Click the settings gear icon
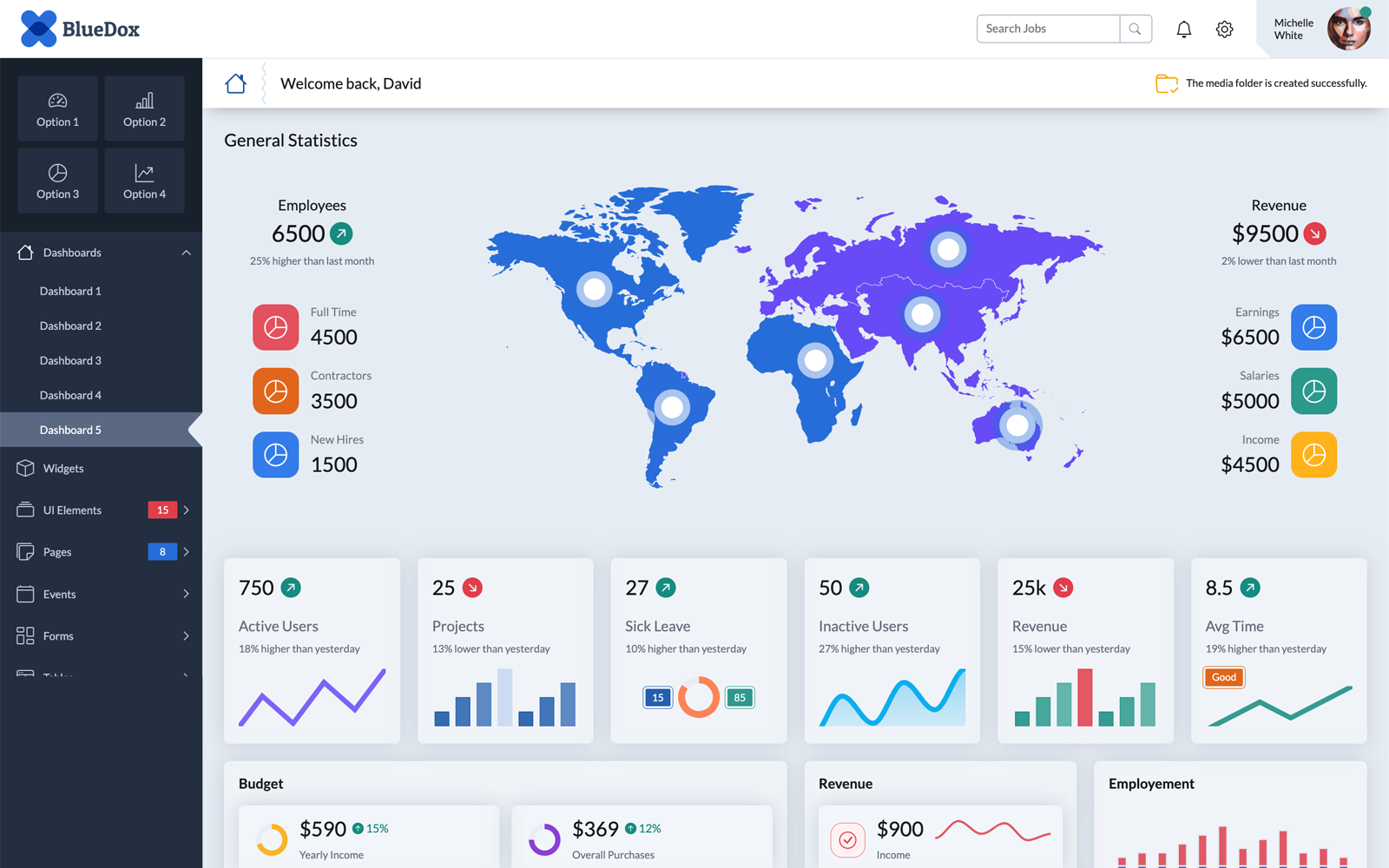Viewport: 1389px width, 868px height. 1224,29
